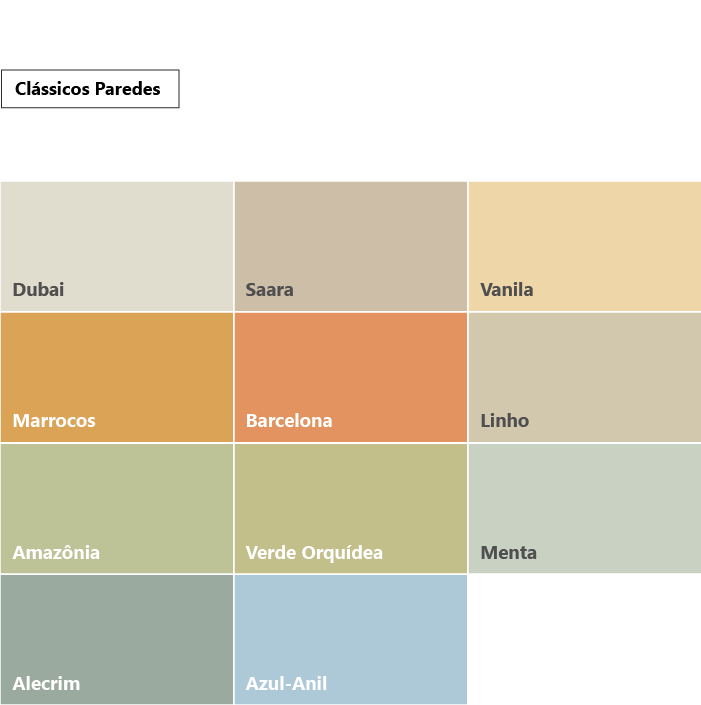Viewport: 701px width, 705px height.
Task: Choose the Verde Orquídea swatch
Action: tap(351, 509)
